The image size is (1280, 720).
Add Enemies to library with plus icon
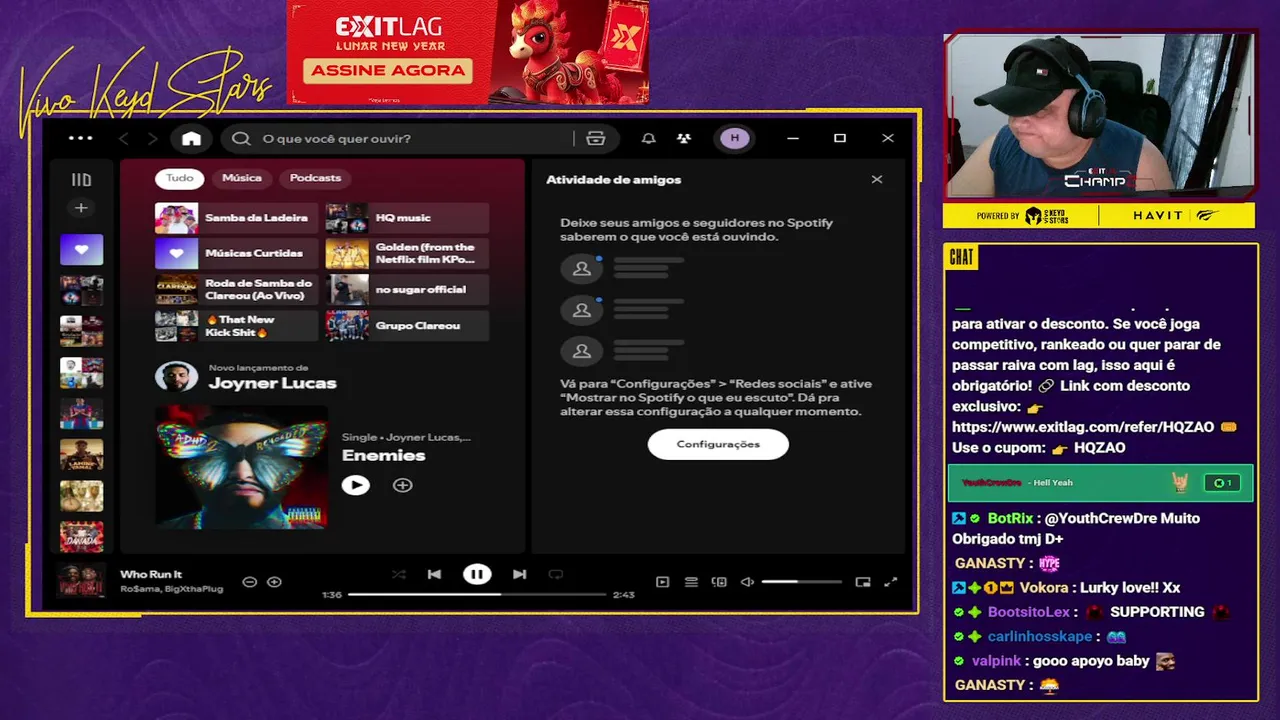click(x=402, y=485)
